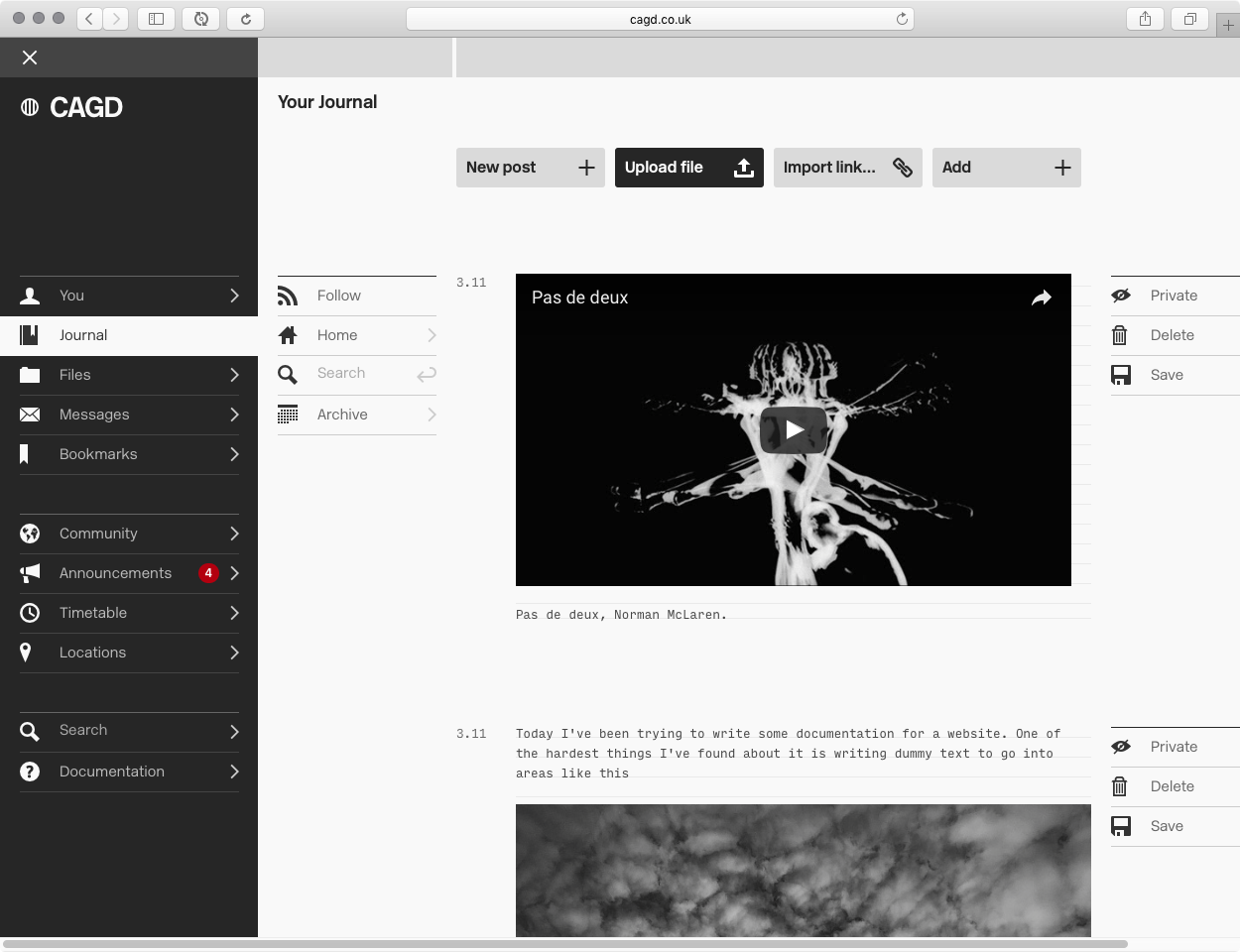
Task: Select Home in the journal menu
Action: (x=357, y=335)
